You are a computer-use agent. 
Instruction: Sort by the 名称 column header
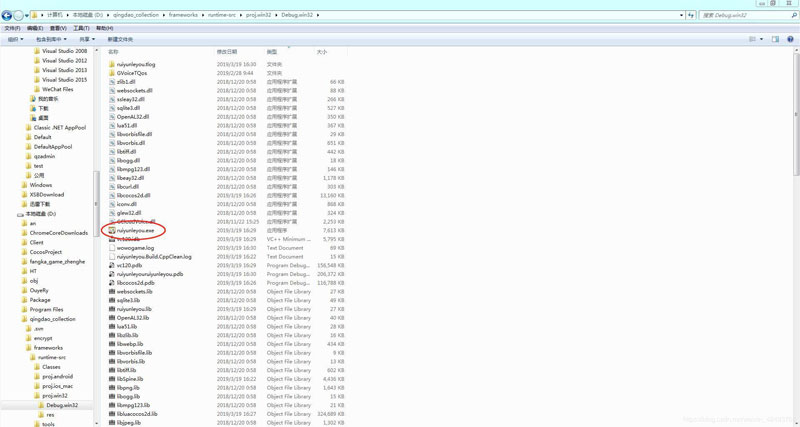click(x=113, y=52)
